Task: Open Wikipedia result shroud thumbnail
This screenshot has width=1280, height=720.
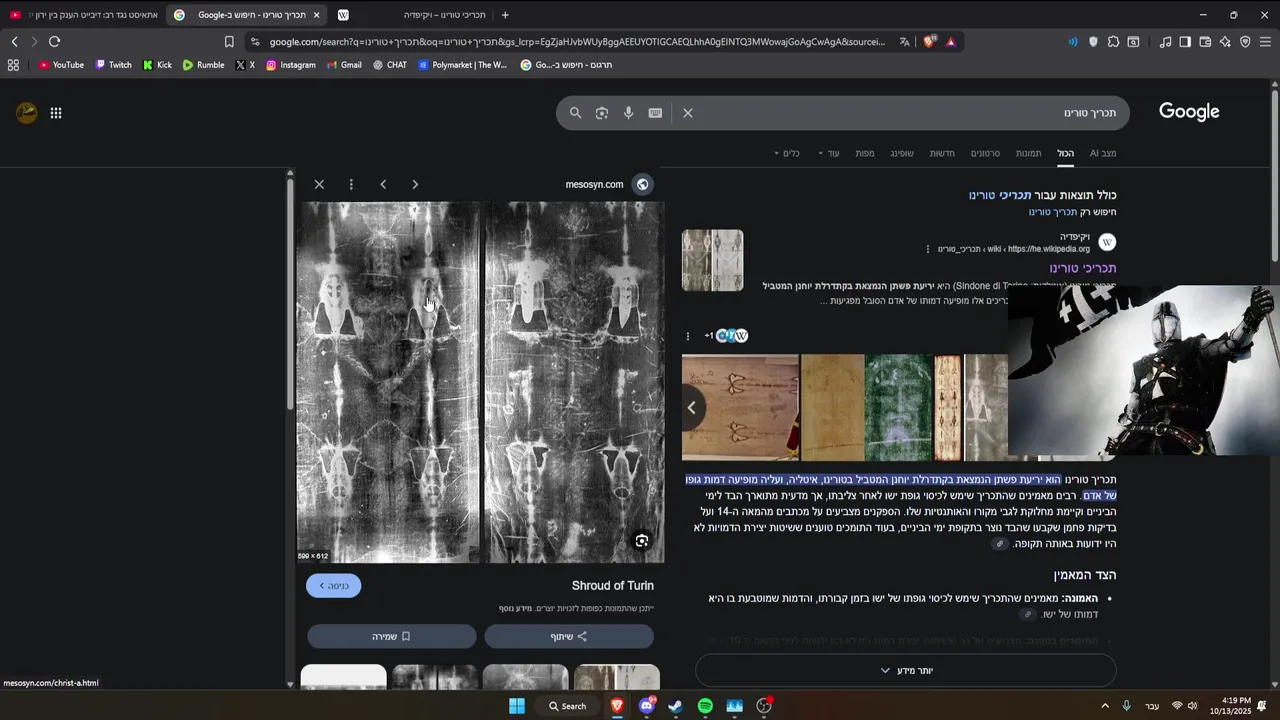Action: (712, 260)
